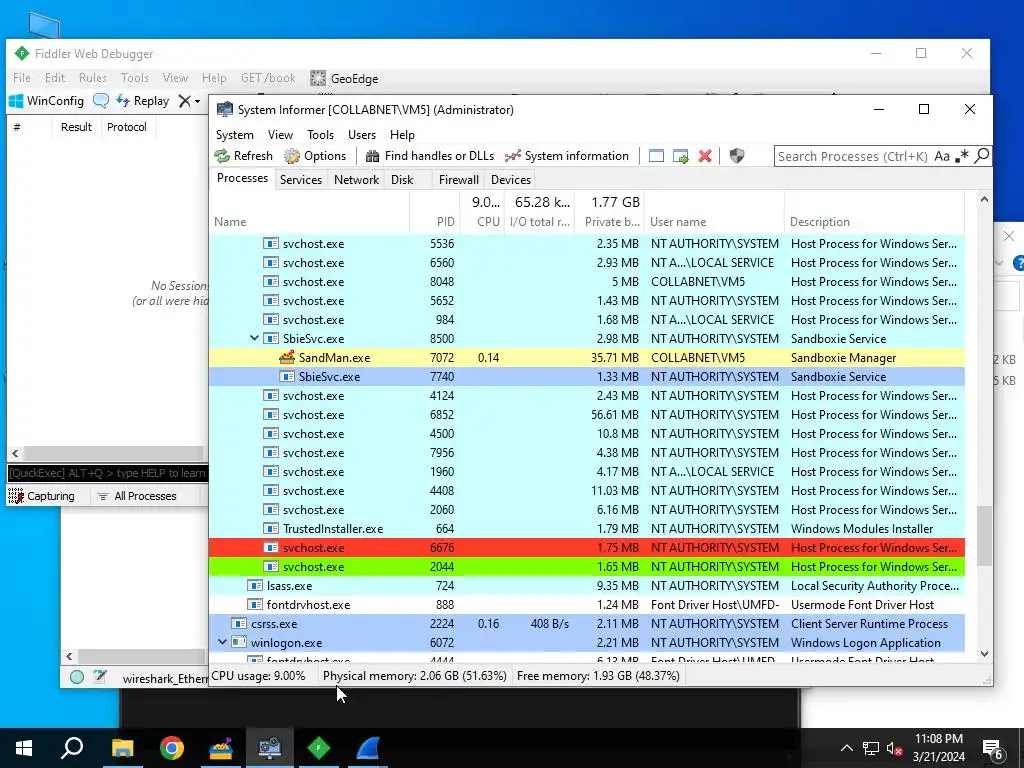Select SbieSvc.exe with PID 7740
The image size is (1024, 768).
(586, 377)
